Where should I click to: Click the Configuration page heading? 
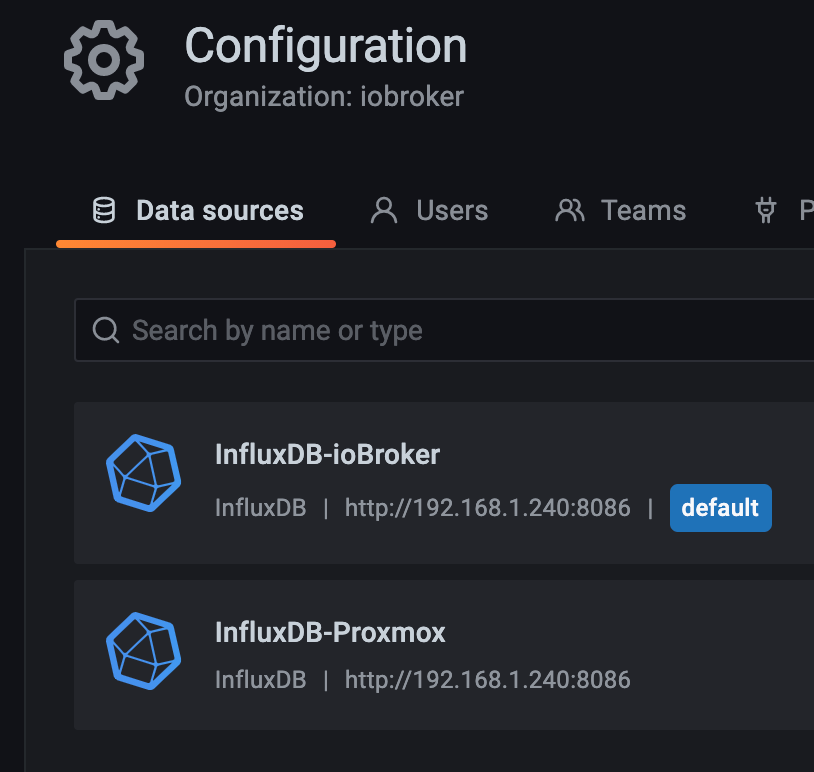326,46
